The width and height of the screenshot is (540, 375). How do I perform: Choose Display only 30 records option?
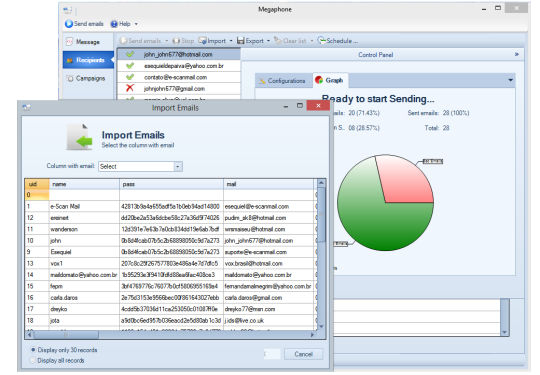(x=63, y=350)
